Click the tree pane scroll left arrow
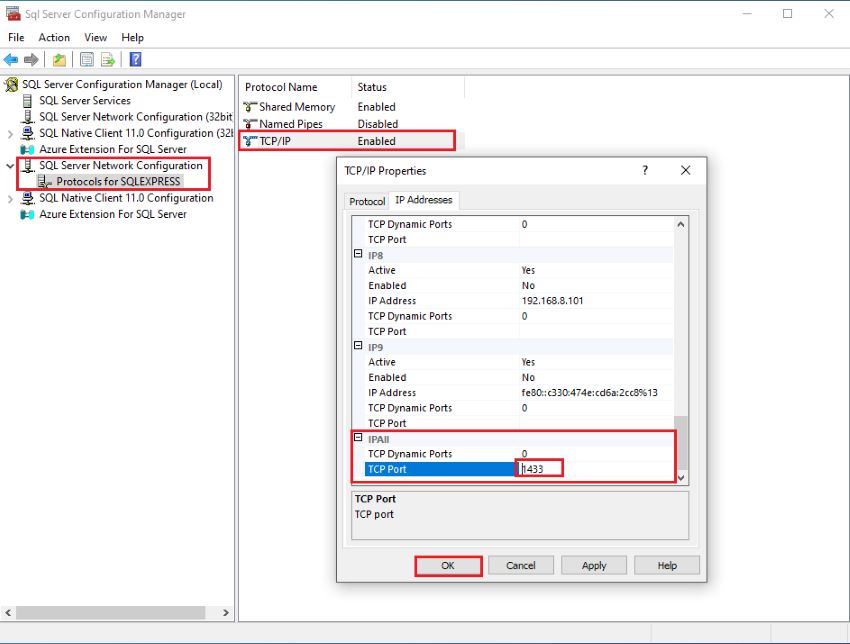 (x=8, y=613)
